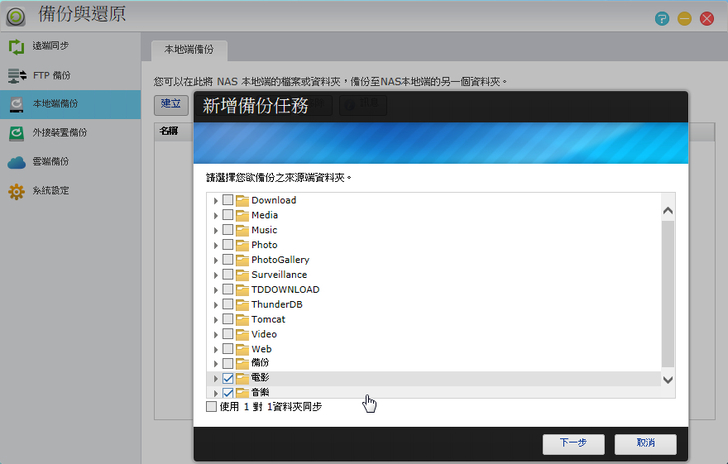Click the Music folder icon
728x464 pixels.
(242, 230)
